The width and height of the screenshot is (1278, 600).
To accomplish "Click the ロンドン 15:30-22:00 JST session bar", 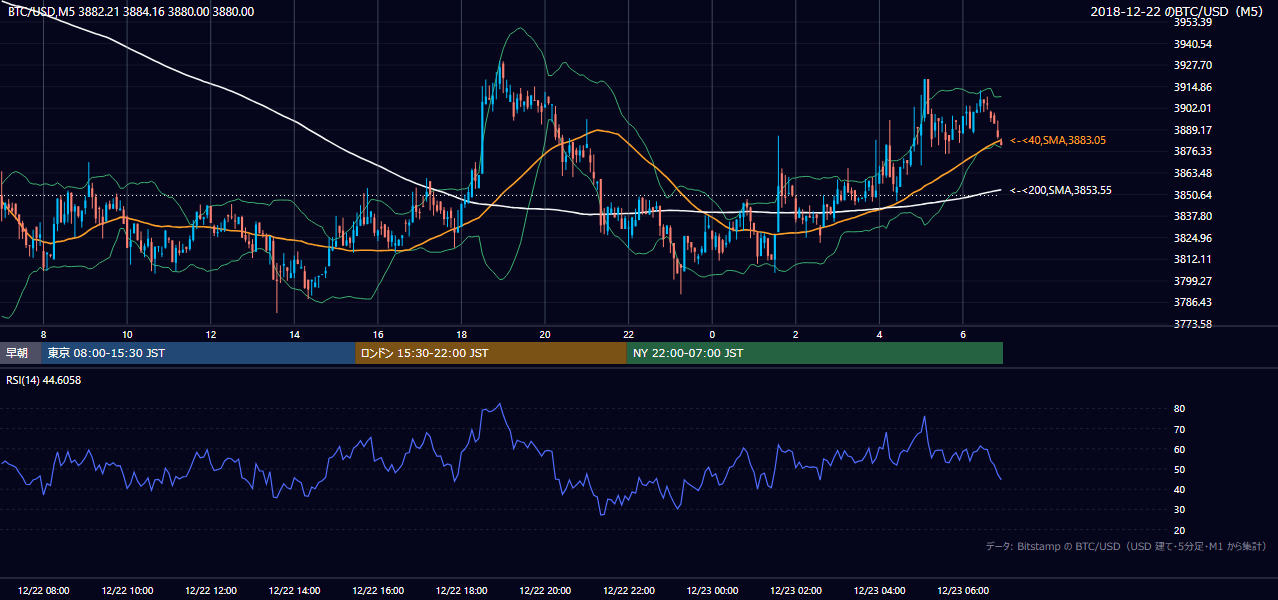I will pyautogui.click(x=491, y=353).
